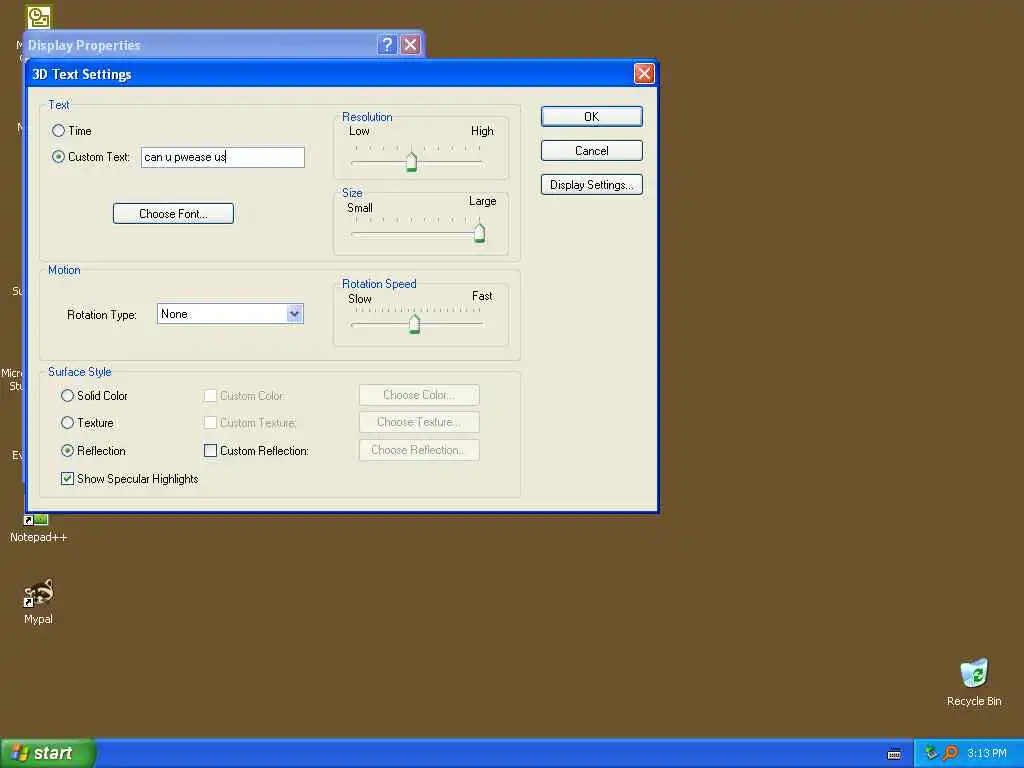Choose the Solid Color surface style
1024x768 pixels.
coord(67,396)
